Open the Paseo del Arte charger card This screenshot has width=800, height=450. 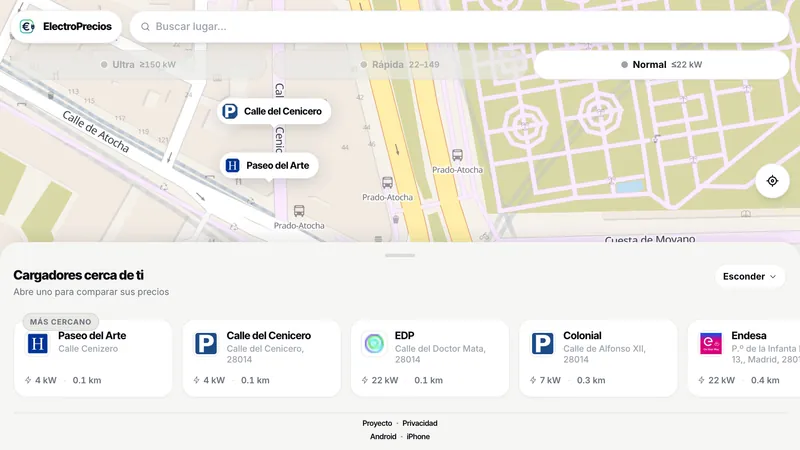pos(93,358)
